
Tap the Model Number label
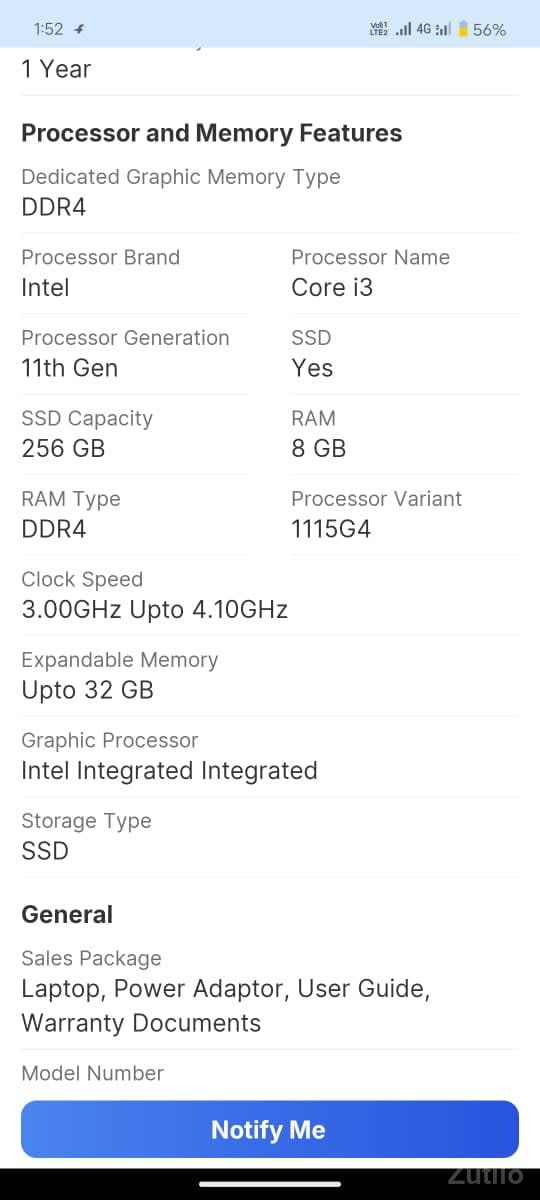click(x=92, y=1073)
